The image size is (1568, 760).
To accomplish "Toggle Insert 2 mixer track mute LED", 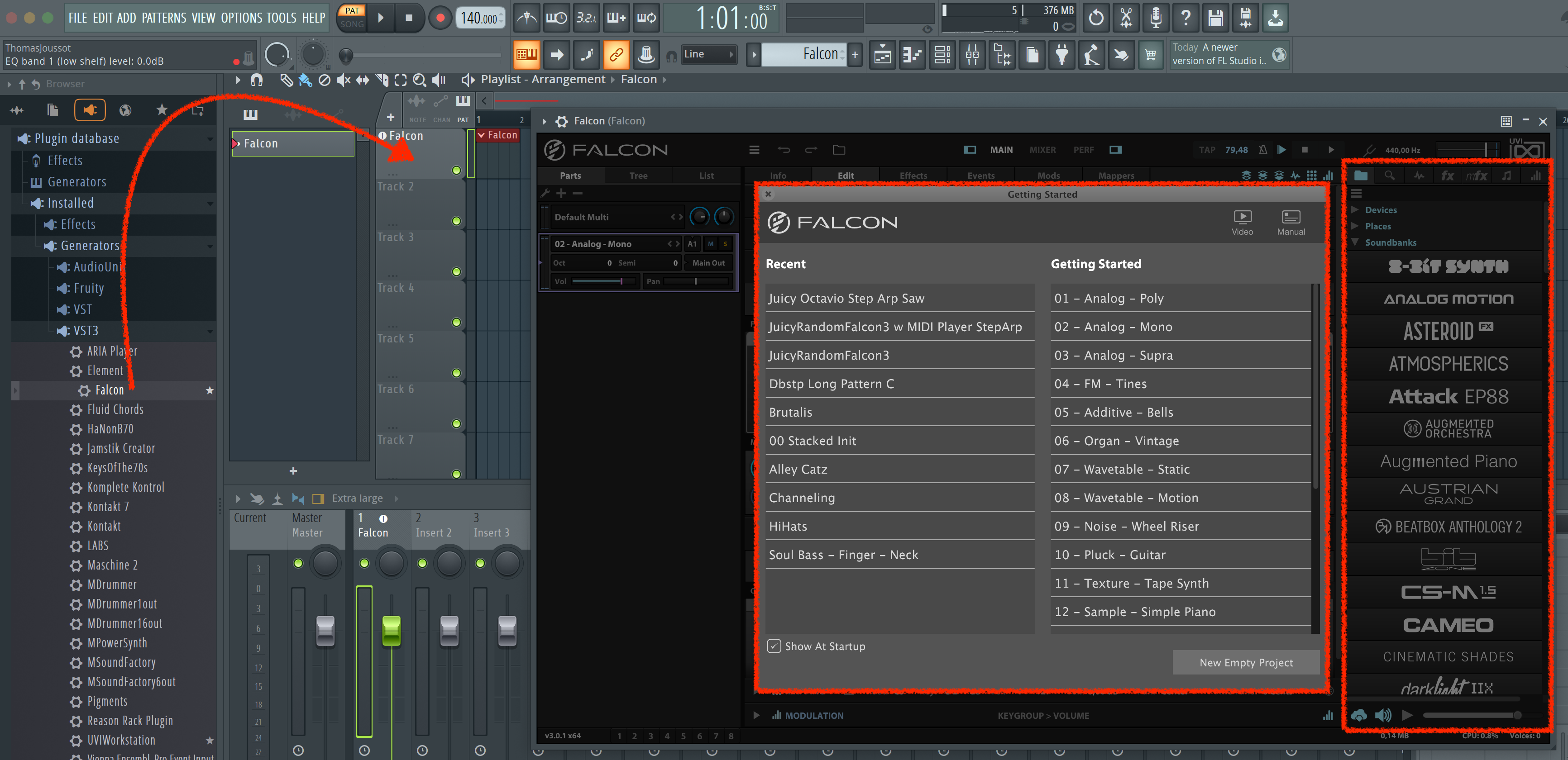I will click(422, 563).
